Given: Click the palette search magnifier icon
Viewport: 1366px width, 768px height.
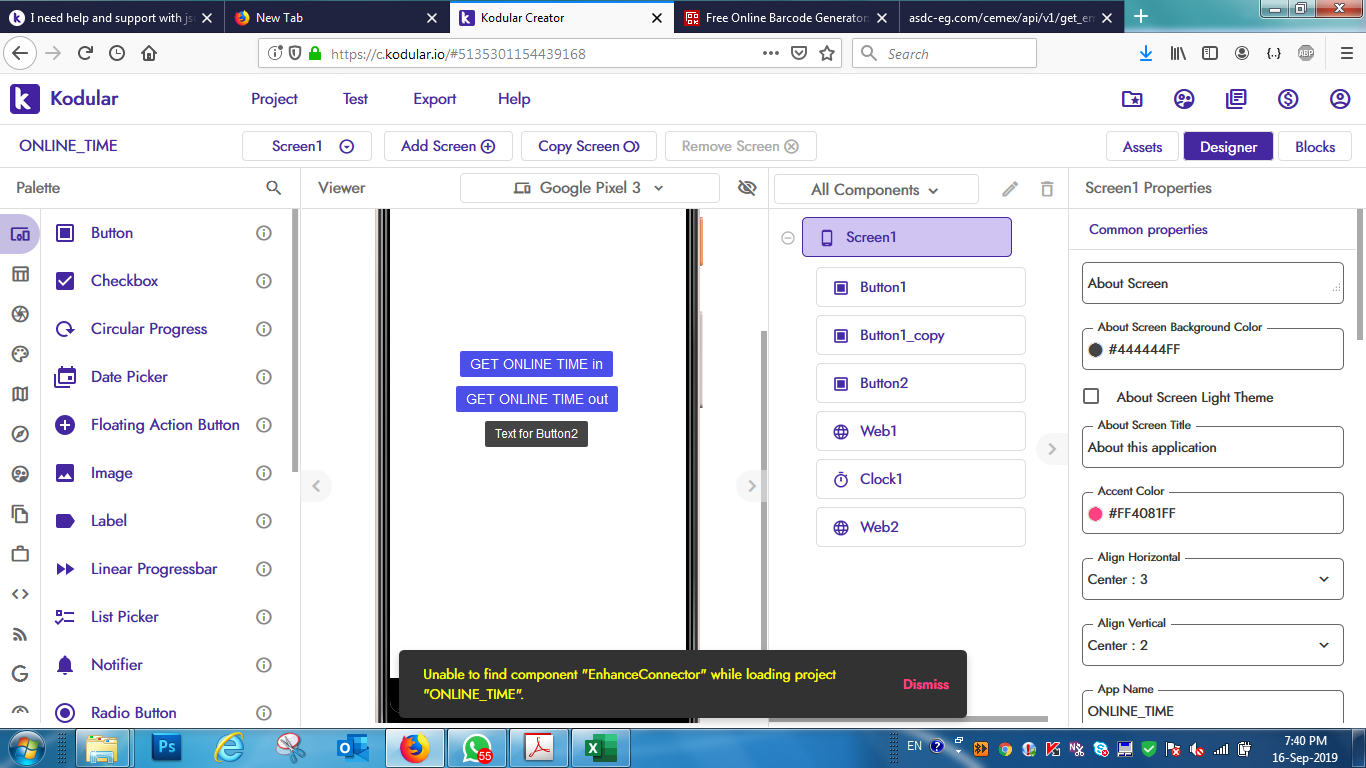Looking at the screenshot, I should click(x=273, y=188).
